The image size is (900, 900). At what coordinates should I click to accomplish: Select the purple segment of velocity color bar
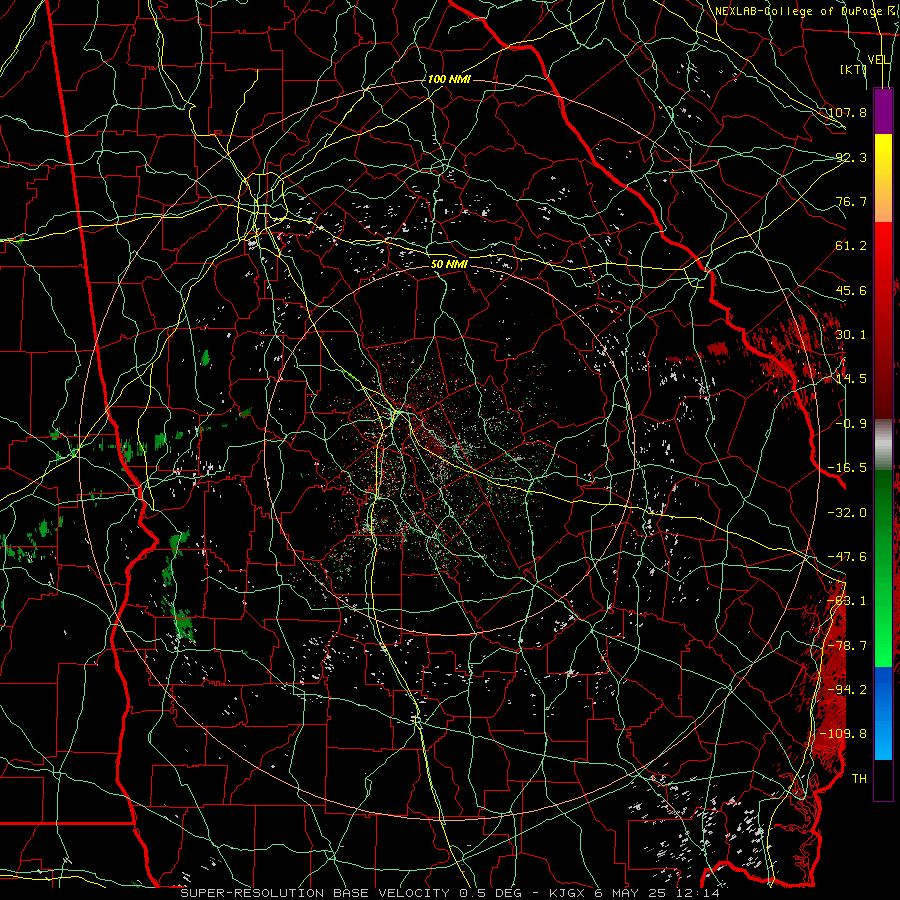pyautogui.click(x=883, y=112)
